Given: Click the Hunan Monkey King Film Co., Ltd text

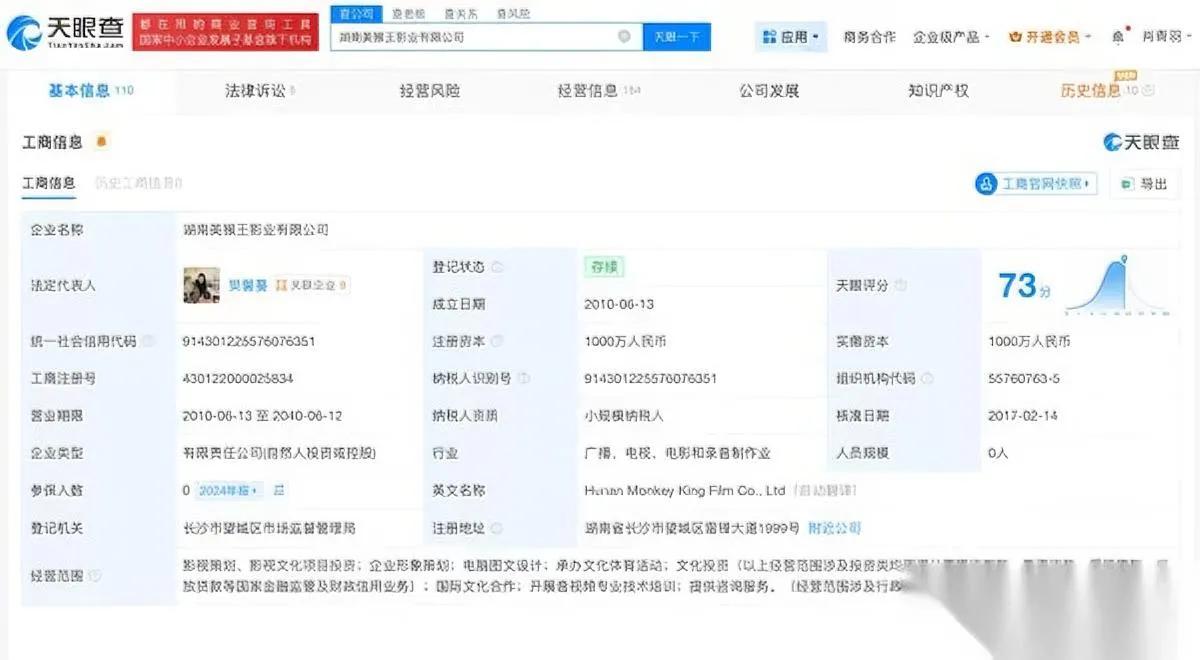Looking at the screenshot, I should [685, 490].
